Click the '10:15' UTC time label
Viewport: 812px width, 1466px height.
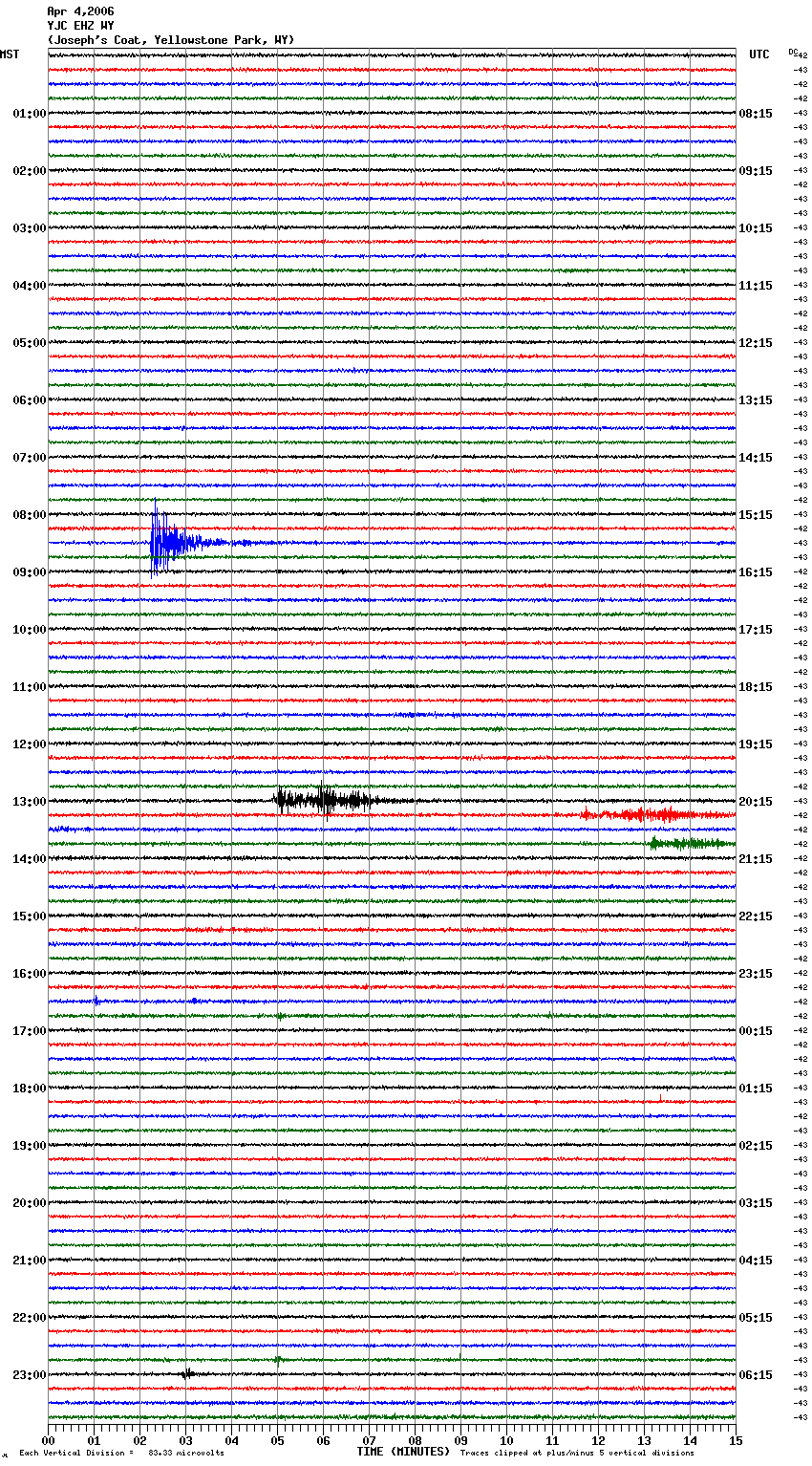[x=756, y=228]
